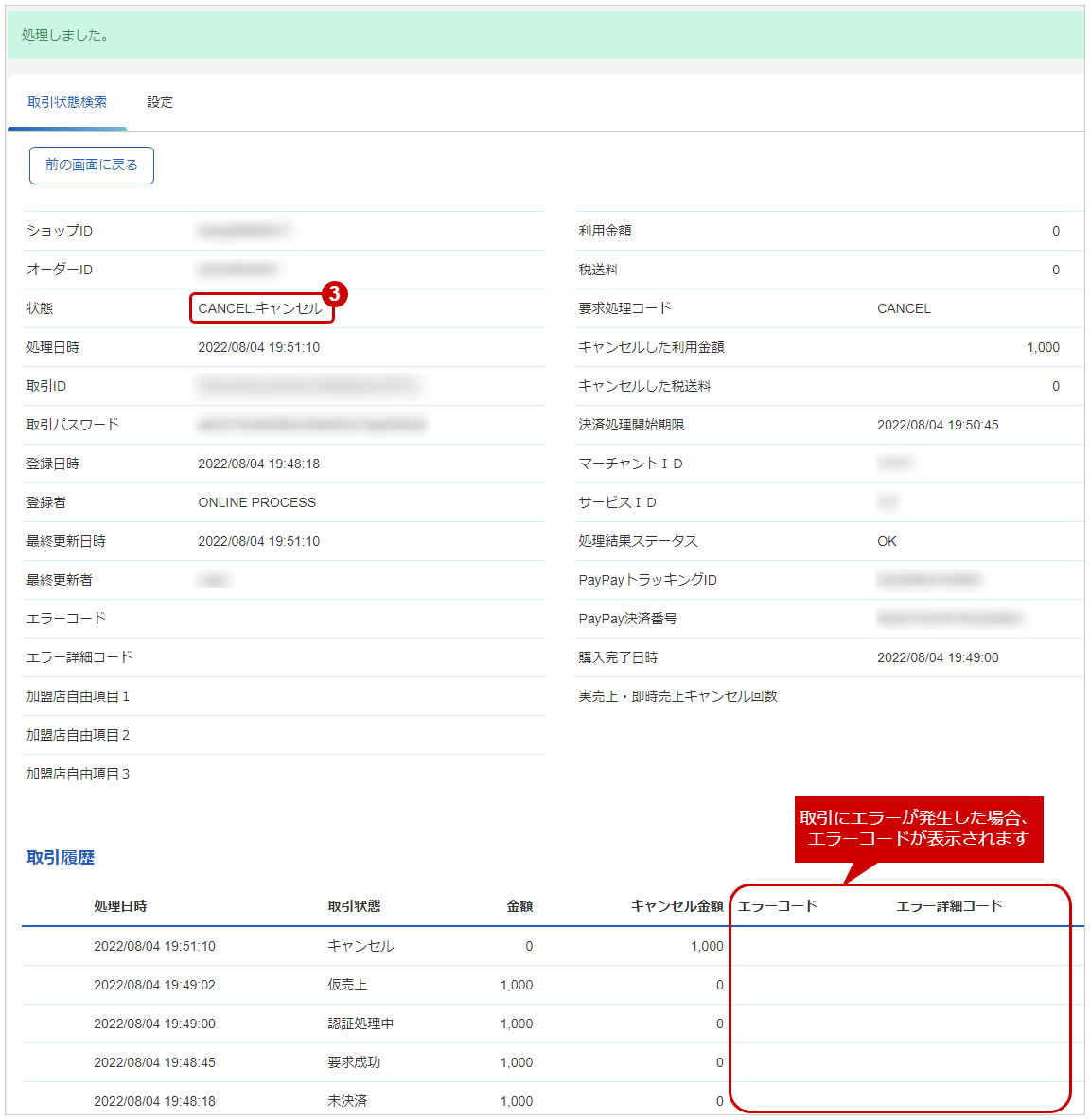Click the 前の画面に戻る button
The height and width of the screenshot is (1120, 1090).
click(x=92, y=165)
